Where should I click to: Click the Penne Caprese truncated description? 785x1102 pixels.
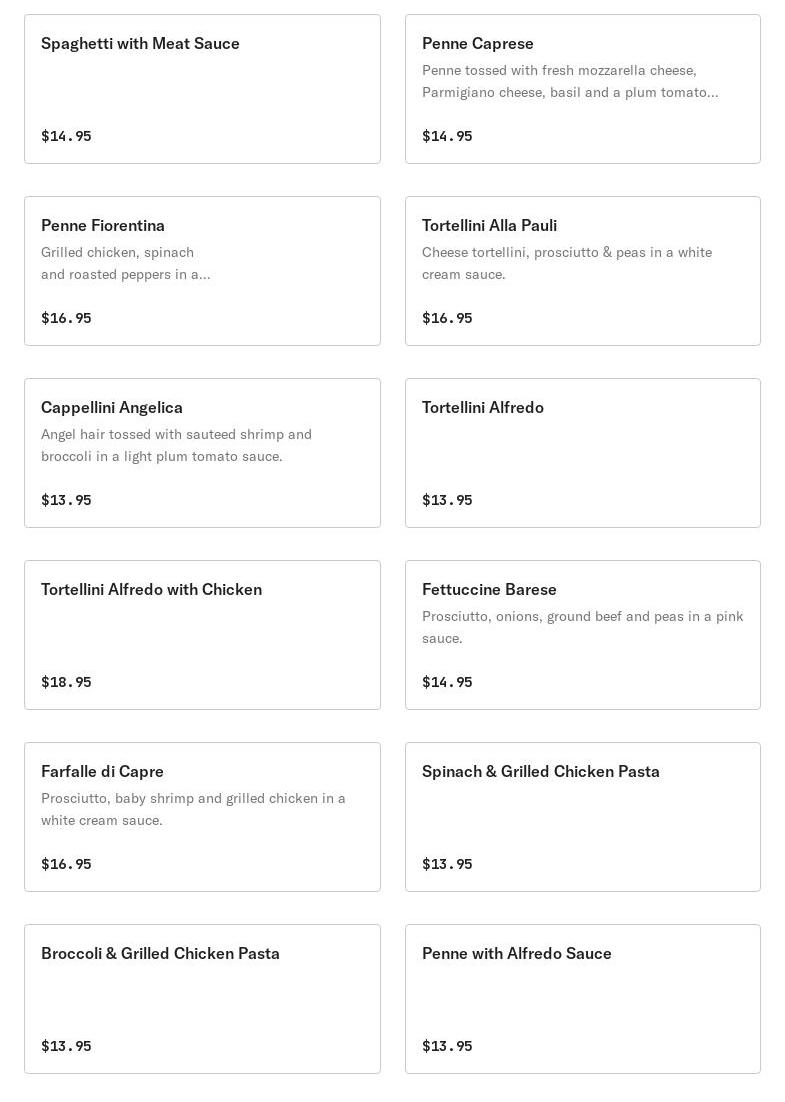point(570,81)
